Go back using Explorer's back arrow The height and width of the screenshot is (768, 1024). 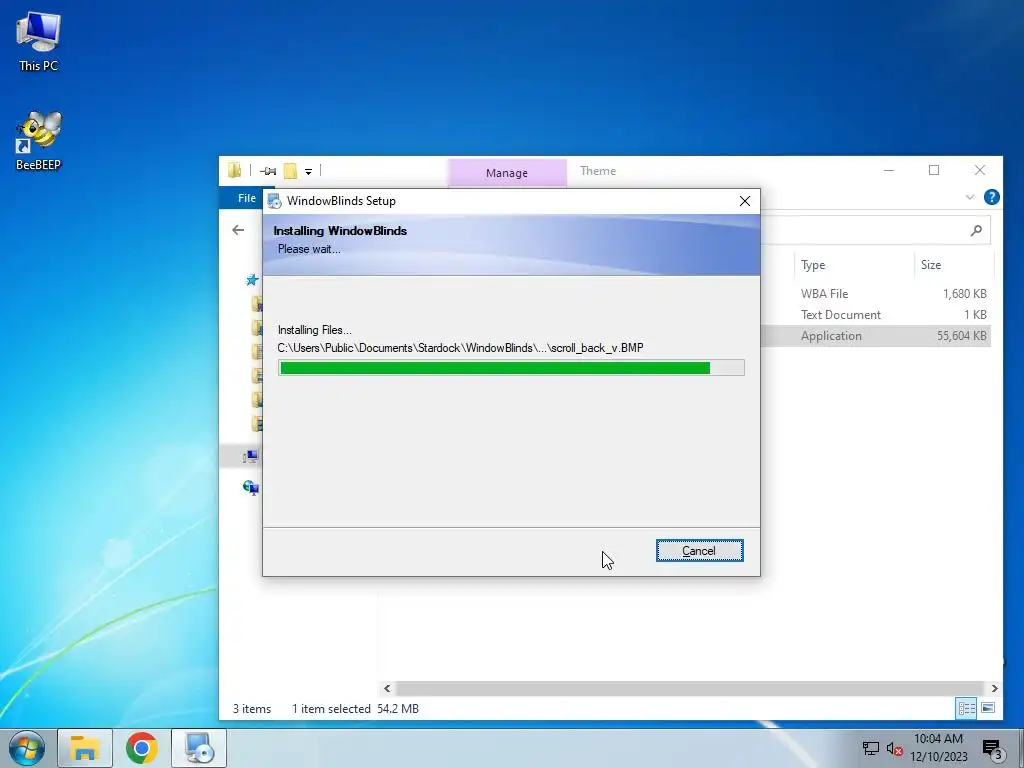[x=238, y=230]
